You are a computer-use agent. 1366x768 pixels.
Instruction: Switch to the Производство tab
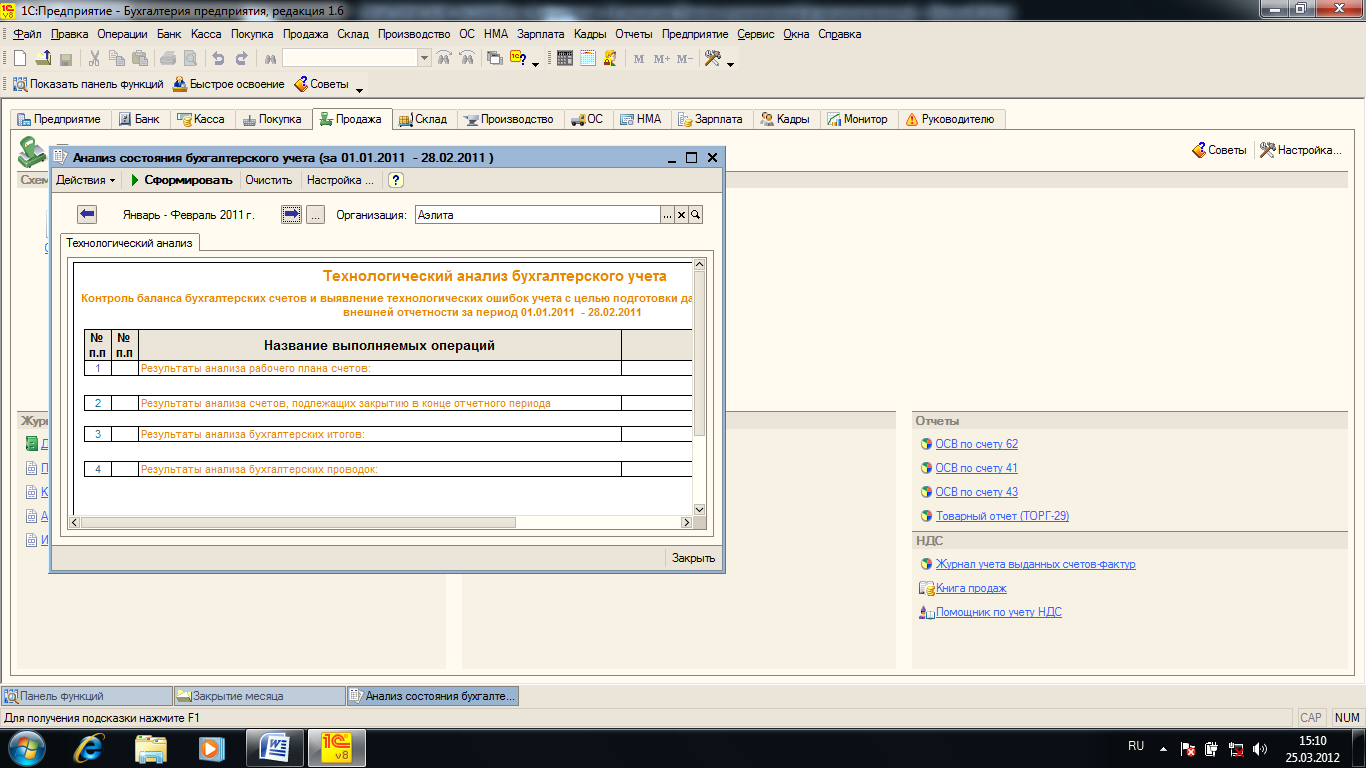pyautogui.click(x=509, y=119)
